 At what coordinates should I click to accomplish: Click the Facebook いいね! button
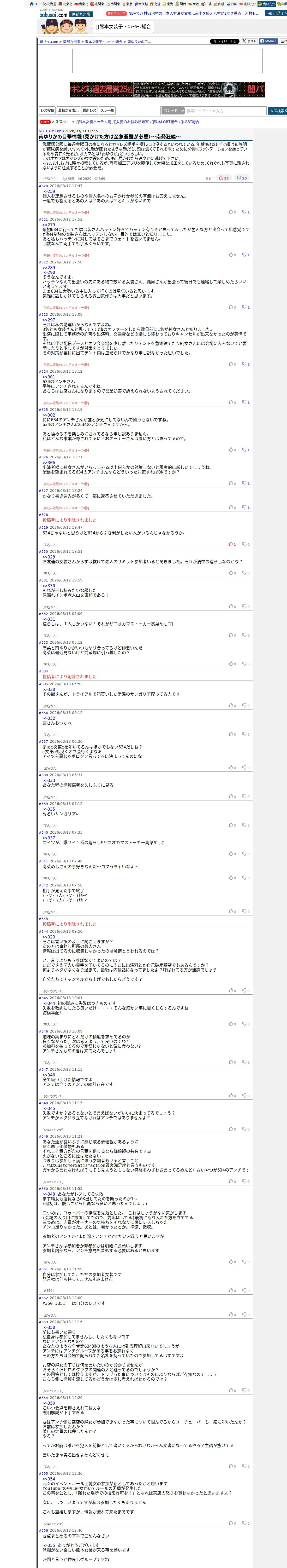click(268, 41)
